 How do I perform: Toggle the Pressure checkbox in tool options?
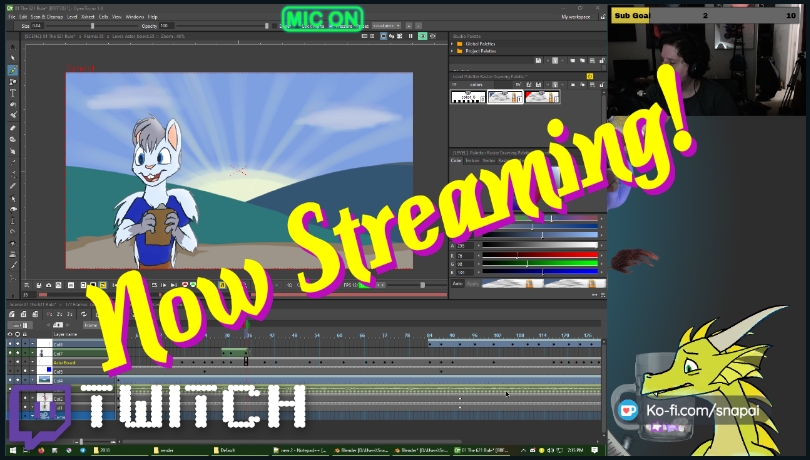coord(331,25)
